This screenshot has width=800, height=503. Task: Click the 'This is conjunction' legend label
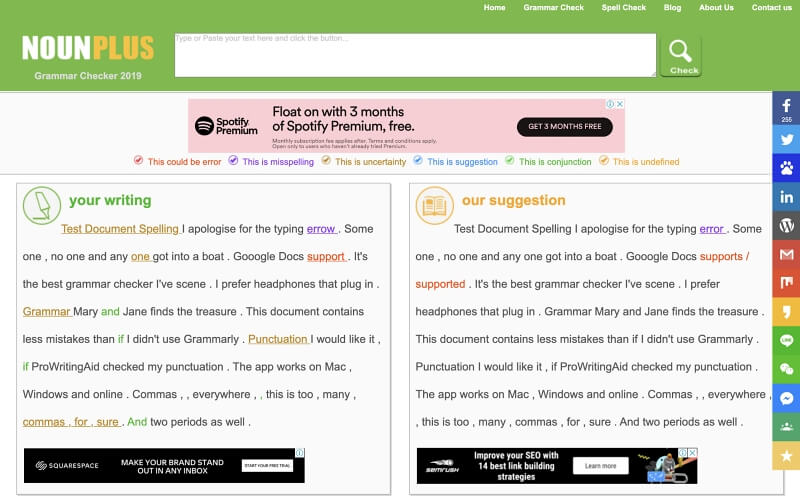pos(555,162)
